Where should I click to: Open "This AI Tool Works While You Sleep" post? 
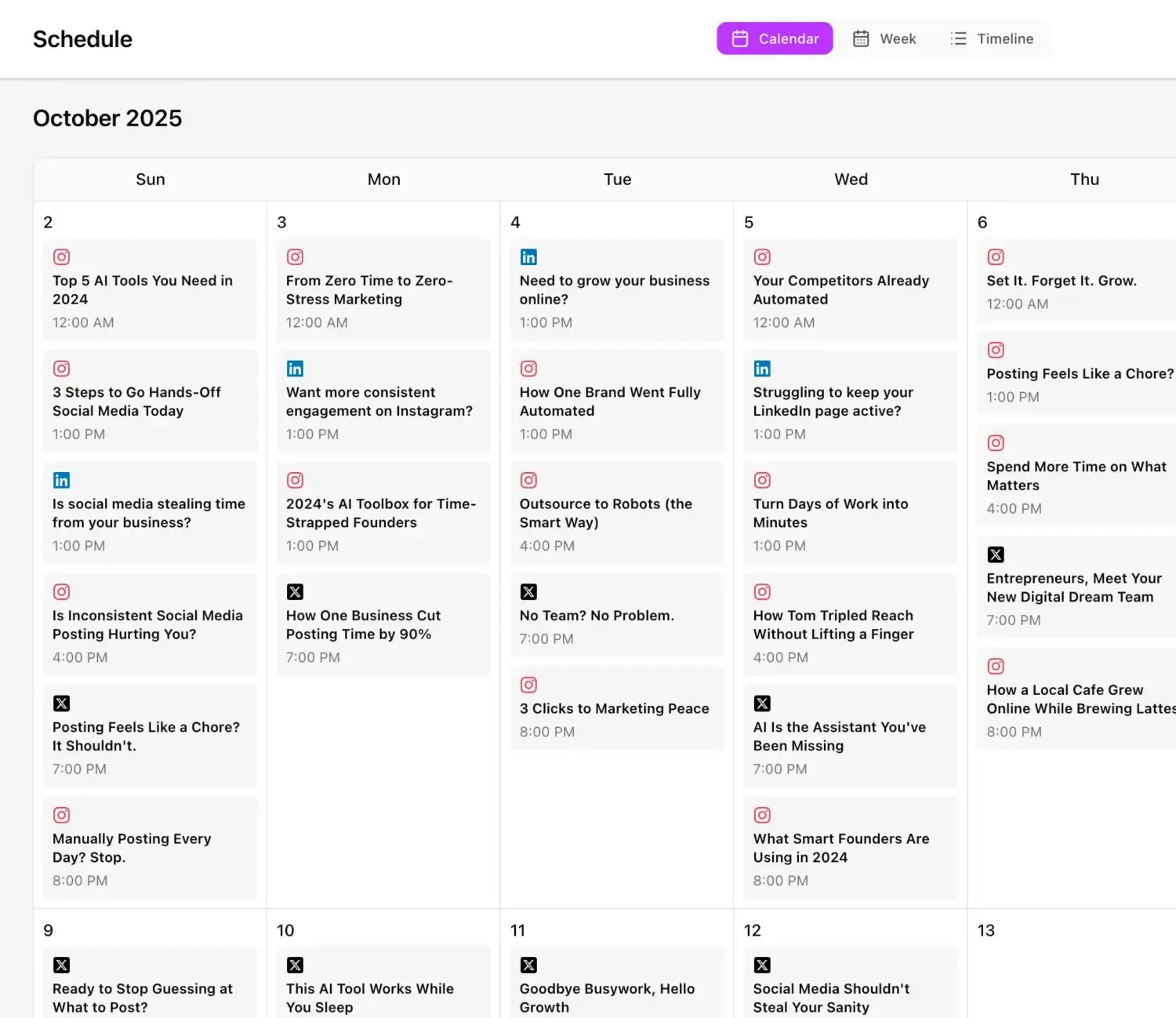coord(383,988)
